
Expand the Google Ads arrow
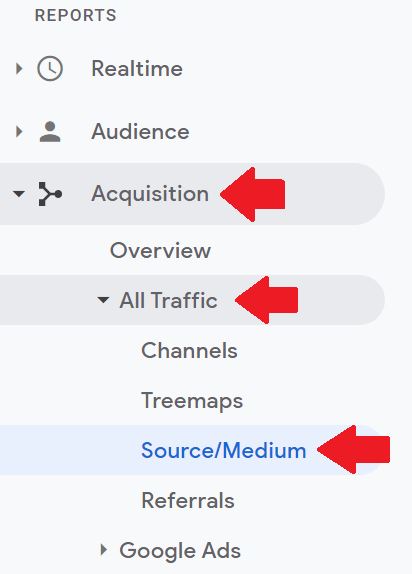click(104, 549)
